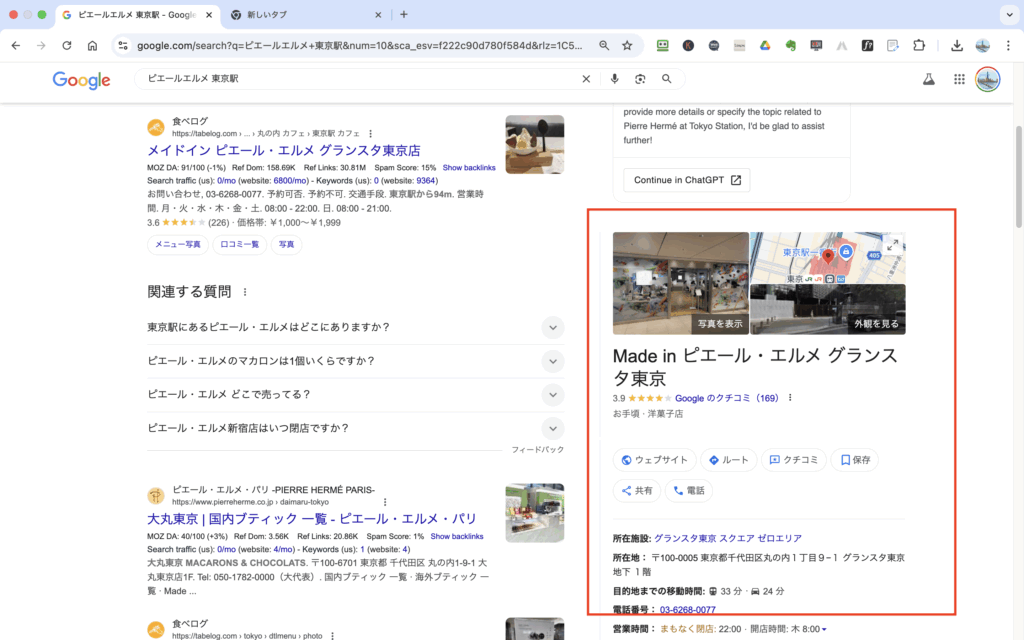Click the Google Drive extension icon
Image resolution: width=1024 pixels, height=640 pixels.
pos(765,46)
